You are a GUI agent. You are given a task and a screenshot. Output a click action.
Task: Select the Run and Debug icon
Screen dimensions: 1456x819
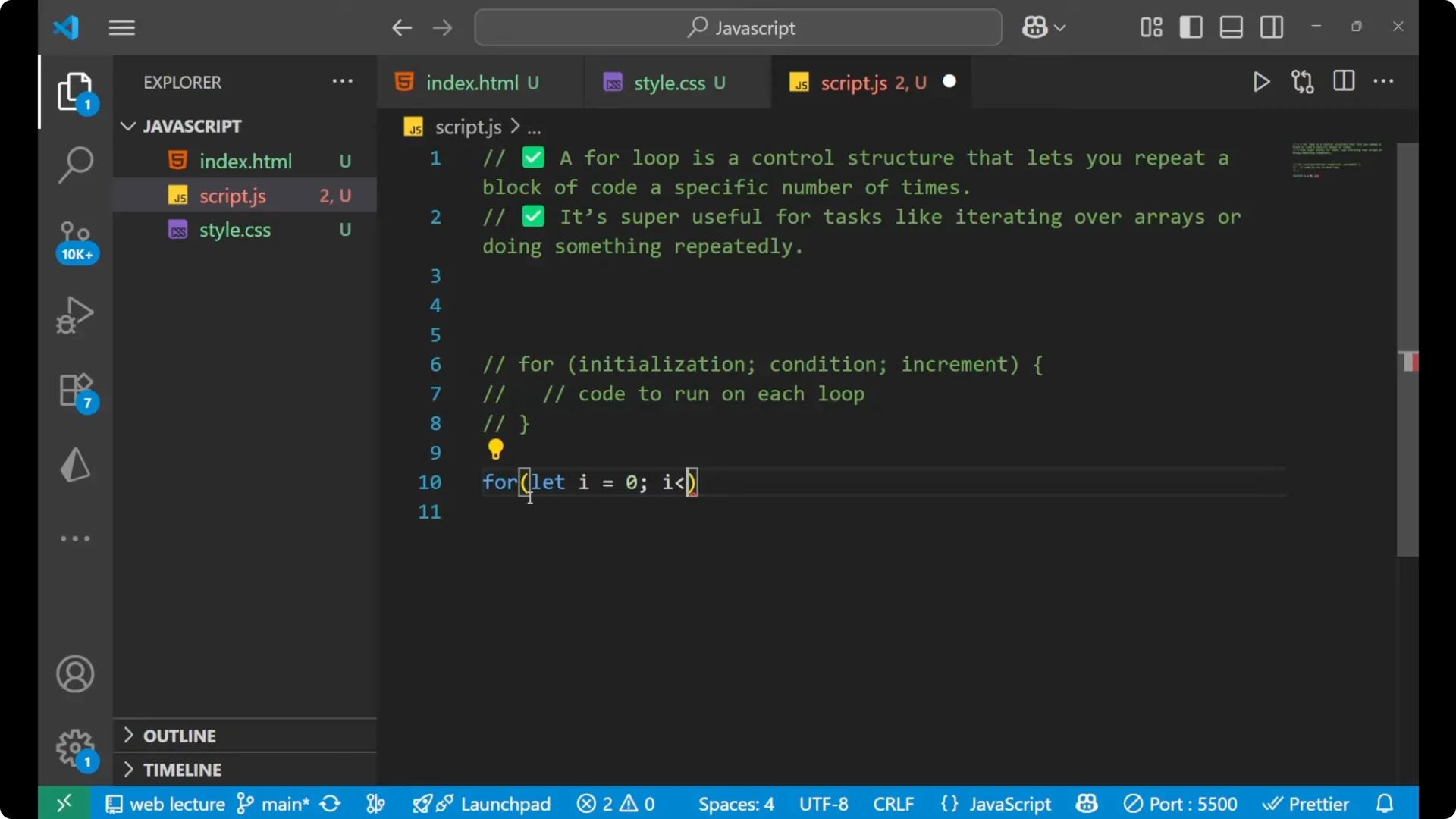click(75, 315)
